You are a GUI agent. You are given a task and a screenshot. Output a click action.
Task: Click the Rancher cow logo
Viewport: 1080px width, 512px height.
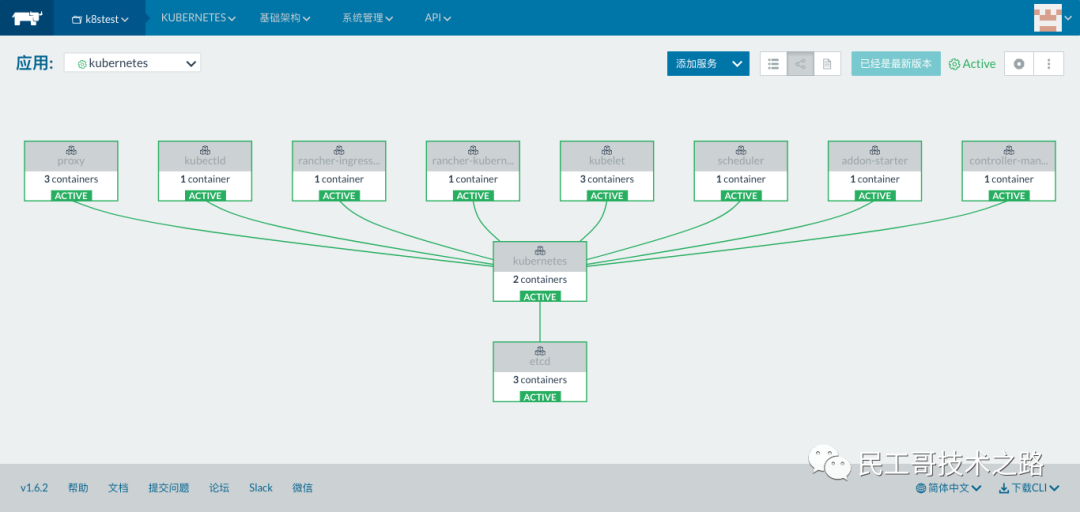(x=27, y=18)
